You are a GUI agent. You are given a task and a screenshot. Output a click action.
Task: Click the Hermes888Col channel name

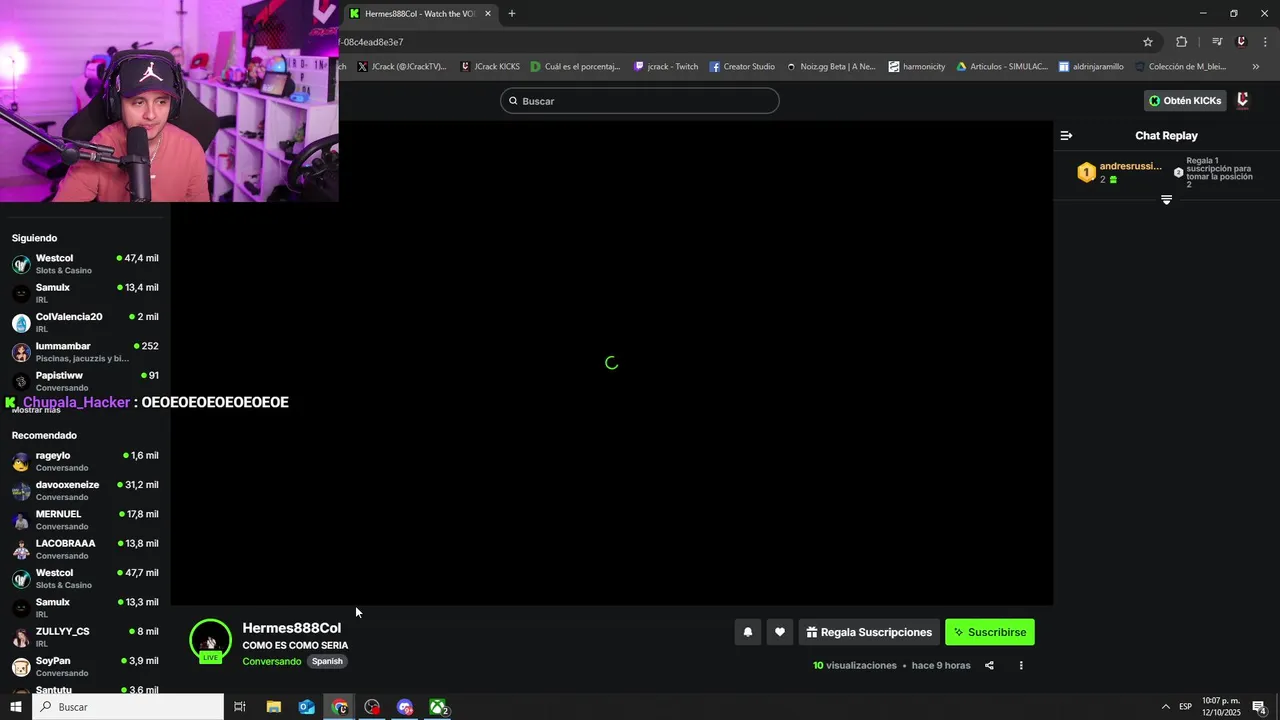pos(291,628)
